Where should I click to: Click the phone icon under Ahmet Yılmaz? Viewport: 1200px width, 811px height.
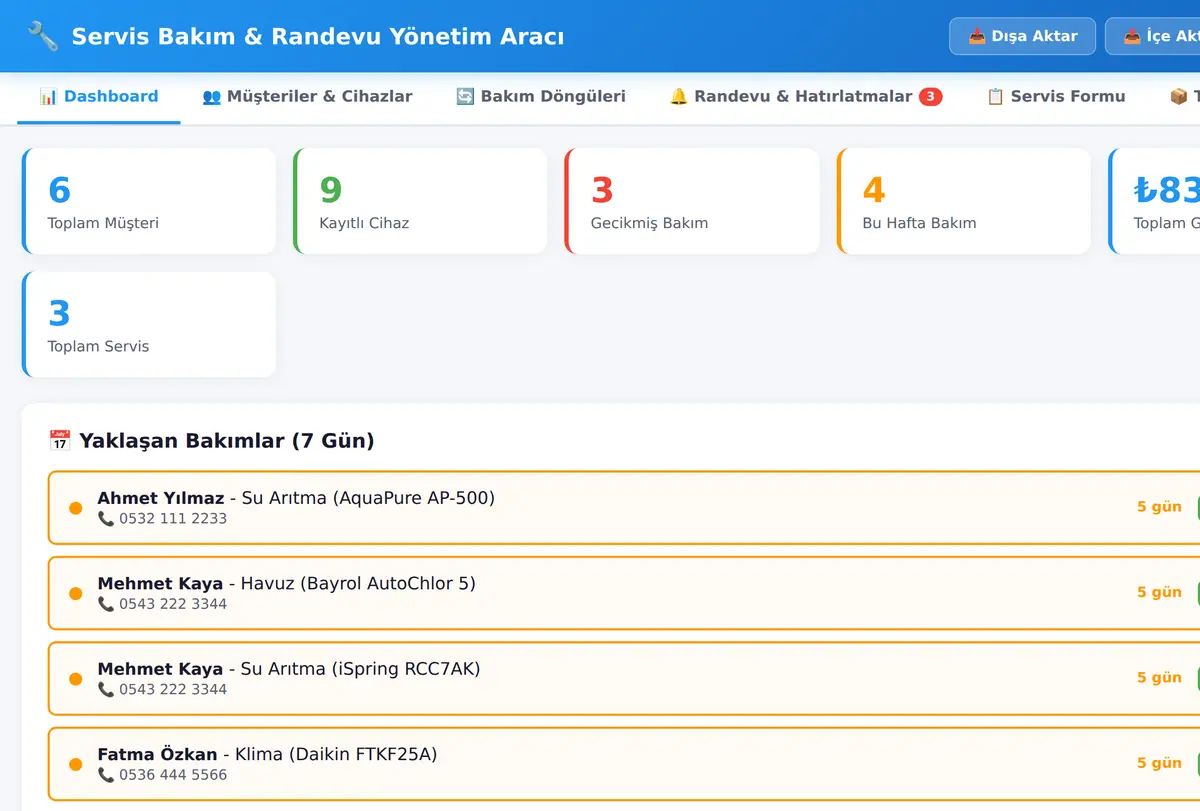(106, 519)
